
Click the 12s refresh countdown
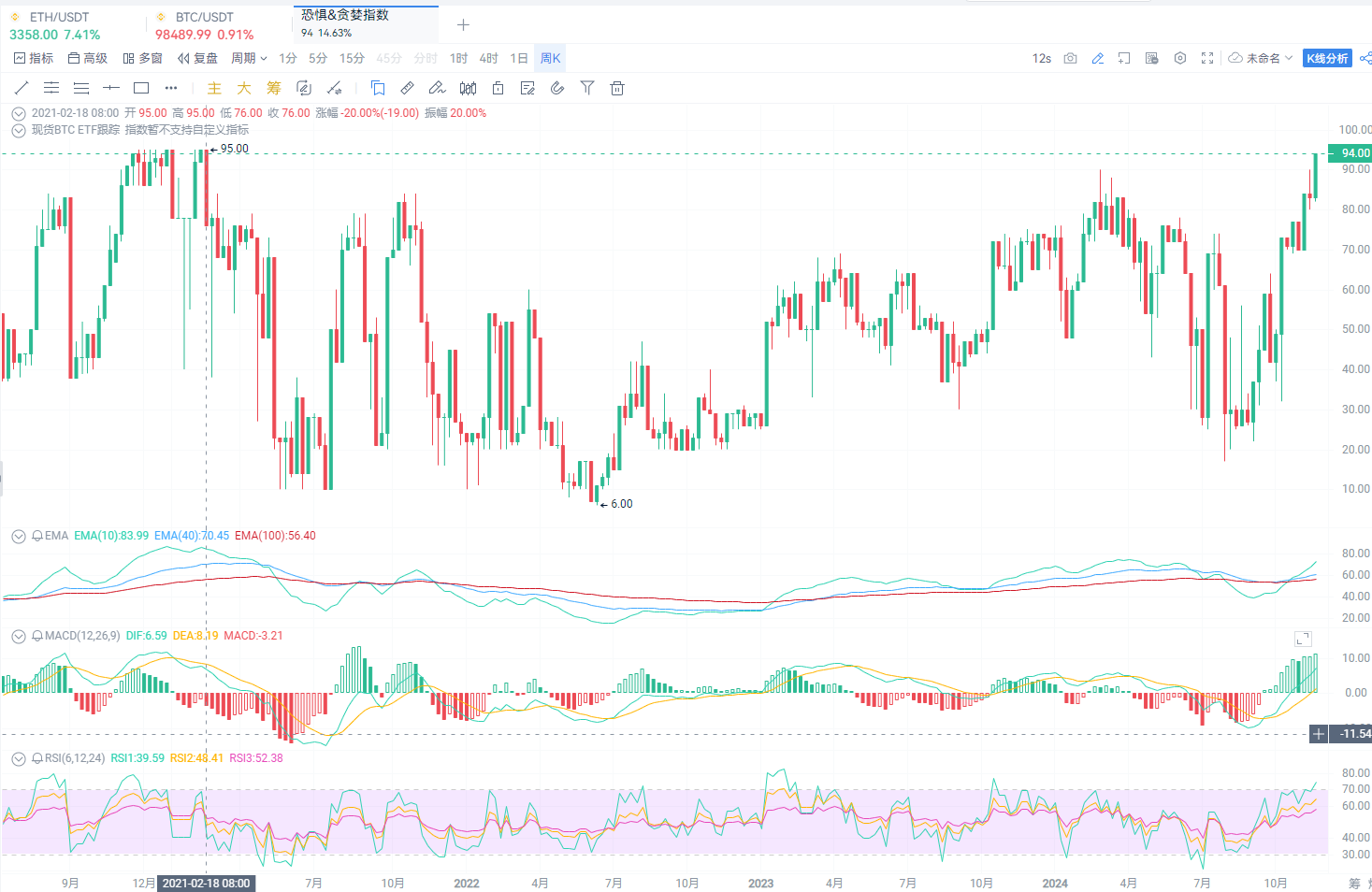pyautogui.click(x=1042, y=58)
